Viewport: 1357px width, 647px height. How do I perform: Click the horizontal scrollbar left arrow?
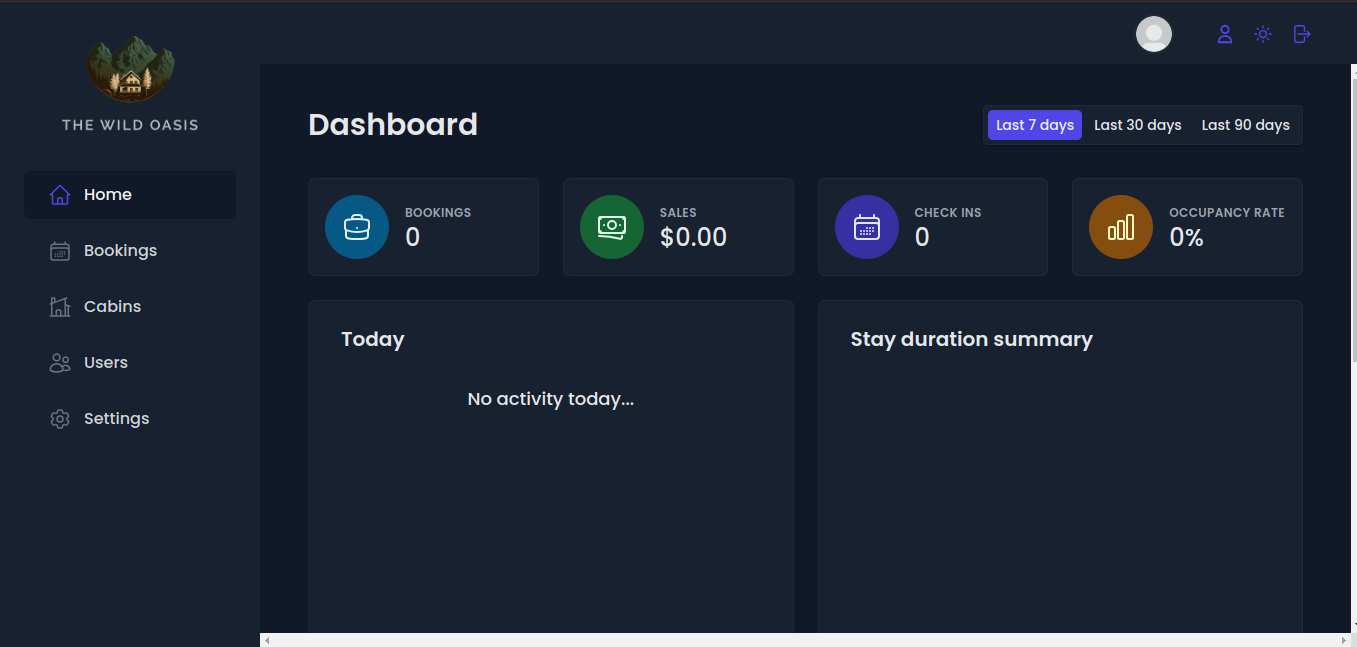(266, 640)
